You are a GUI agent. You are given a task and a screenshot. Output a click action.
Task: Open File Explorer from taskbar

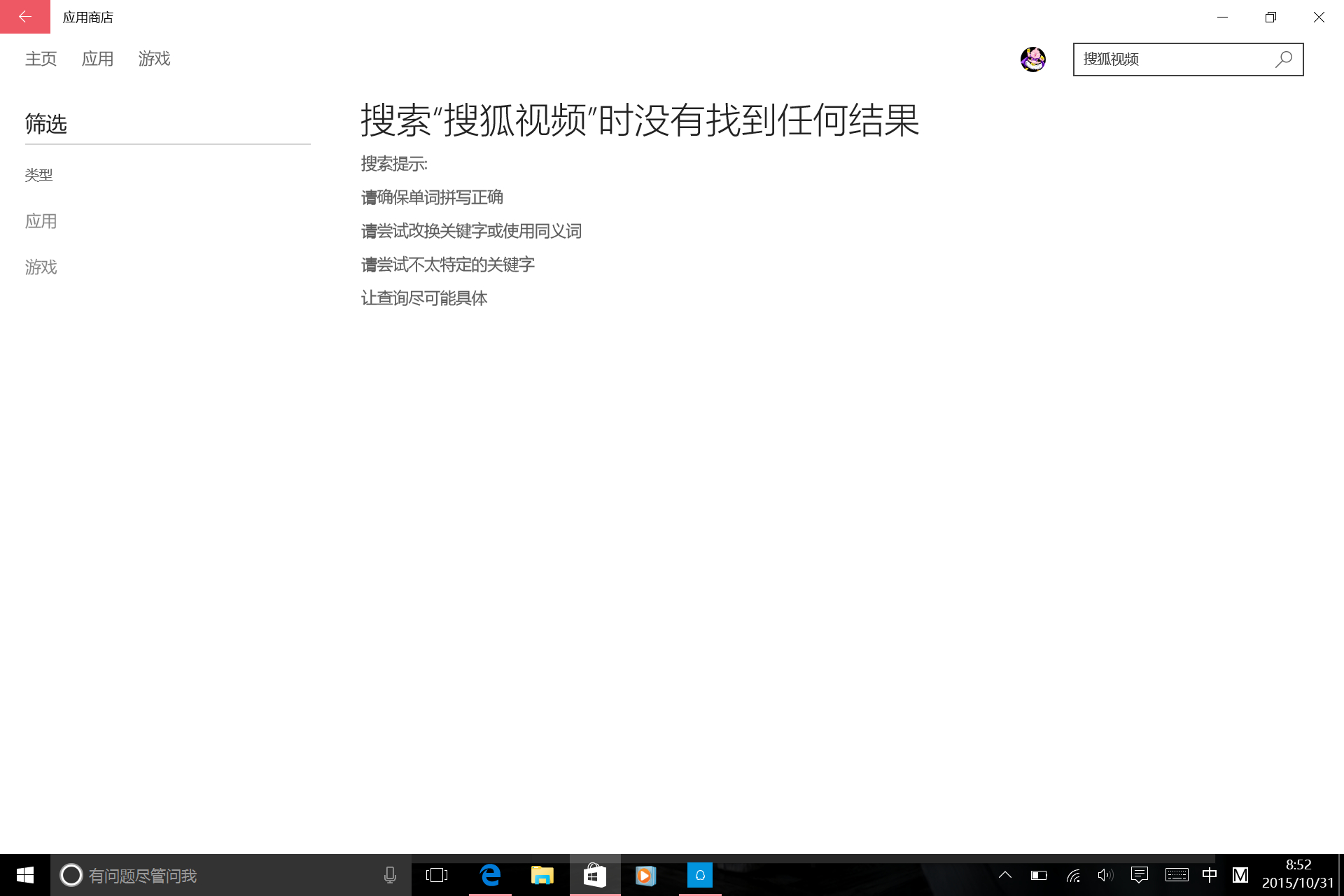(x=542, y=875)
